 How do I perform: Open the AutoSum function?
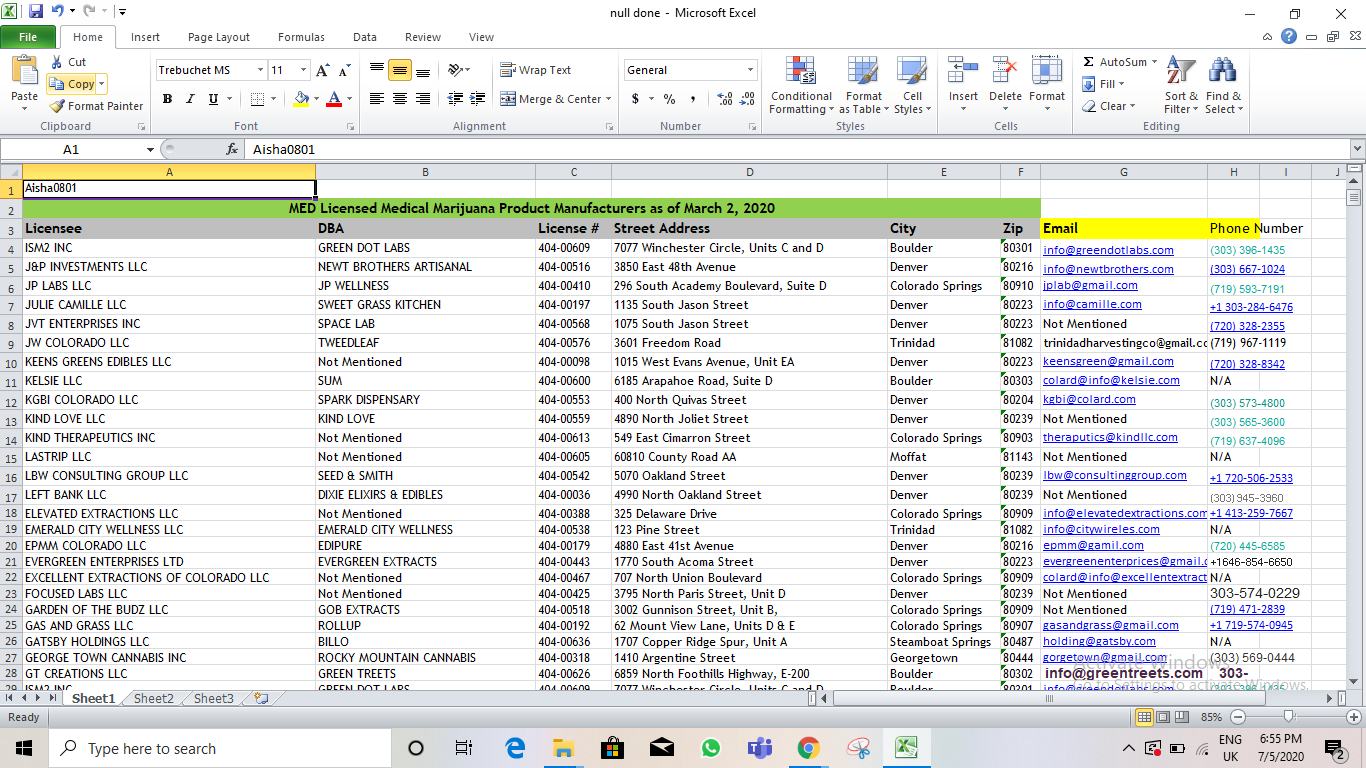pos(1117,61)
